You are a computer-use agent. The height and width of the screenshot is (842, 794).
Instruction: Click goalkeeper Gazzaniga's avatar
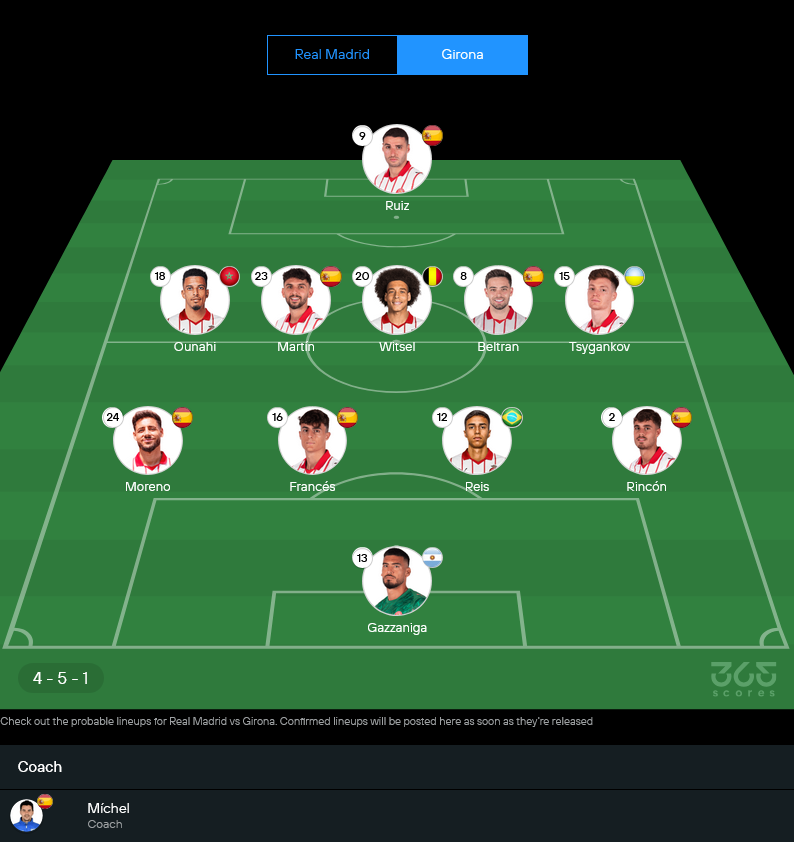pos(397,581)
